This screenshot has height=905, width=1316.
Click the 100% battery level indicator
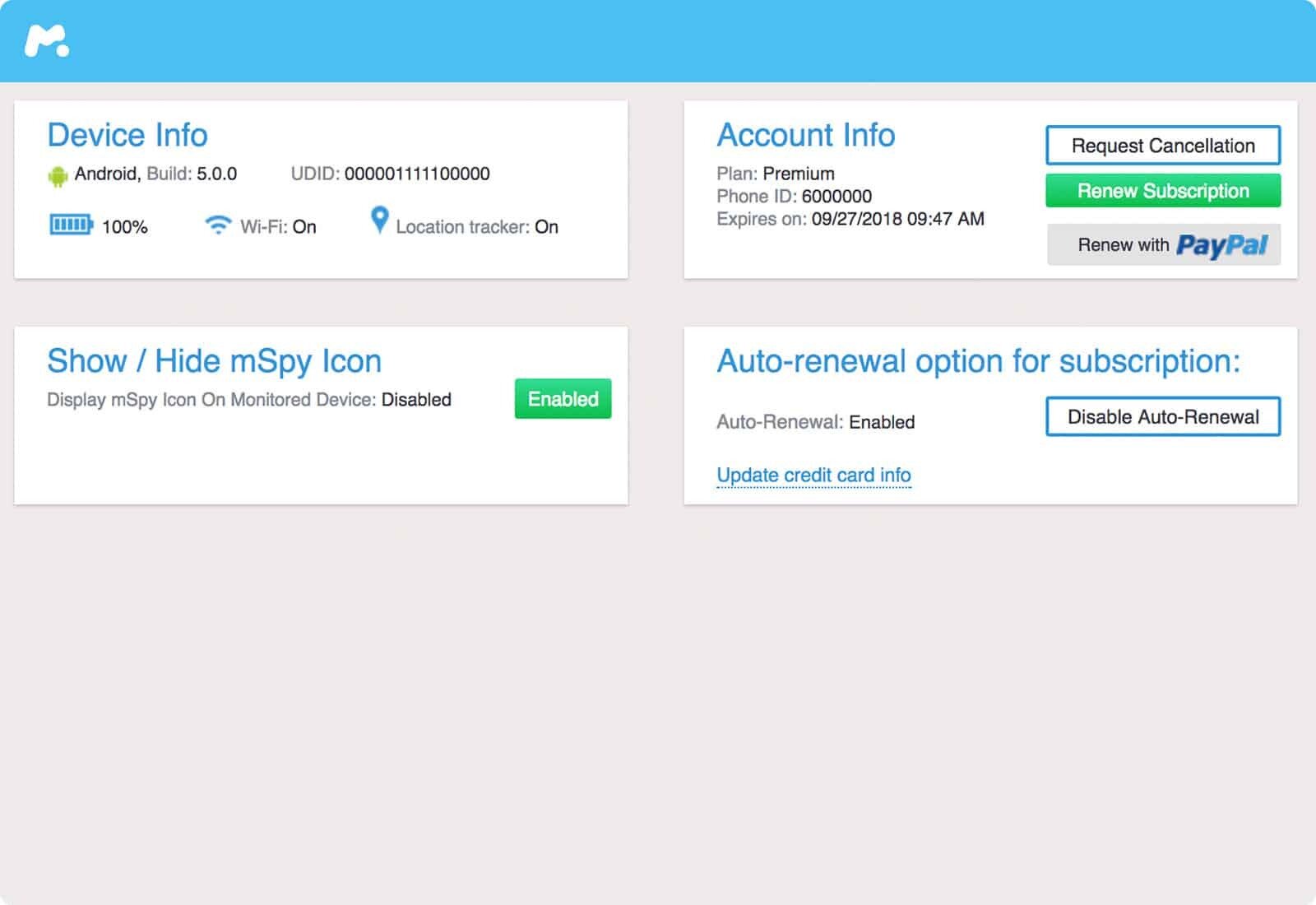[125, 225]
